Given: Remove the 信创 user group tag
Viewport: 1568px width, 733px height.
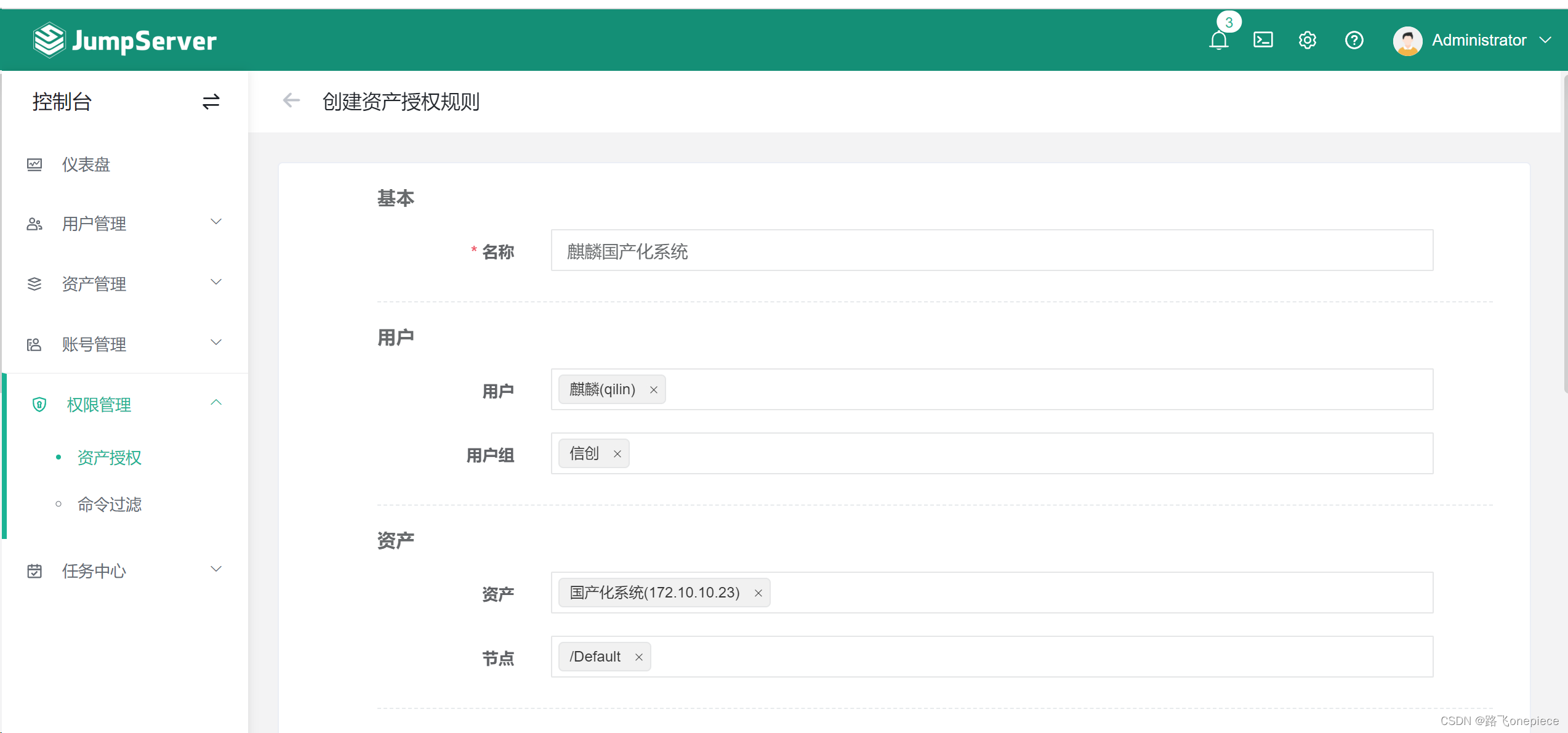Looking at the screenshot, I should (617, 454).
